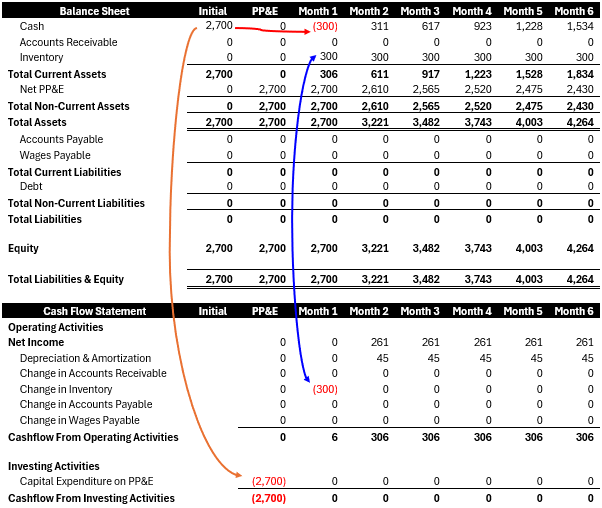Select Month 3 Equity value 3,482
This screenshot has height=508, width=602.
click(x=426, y=248)
